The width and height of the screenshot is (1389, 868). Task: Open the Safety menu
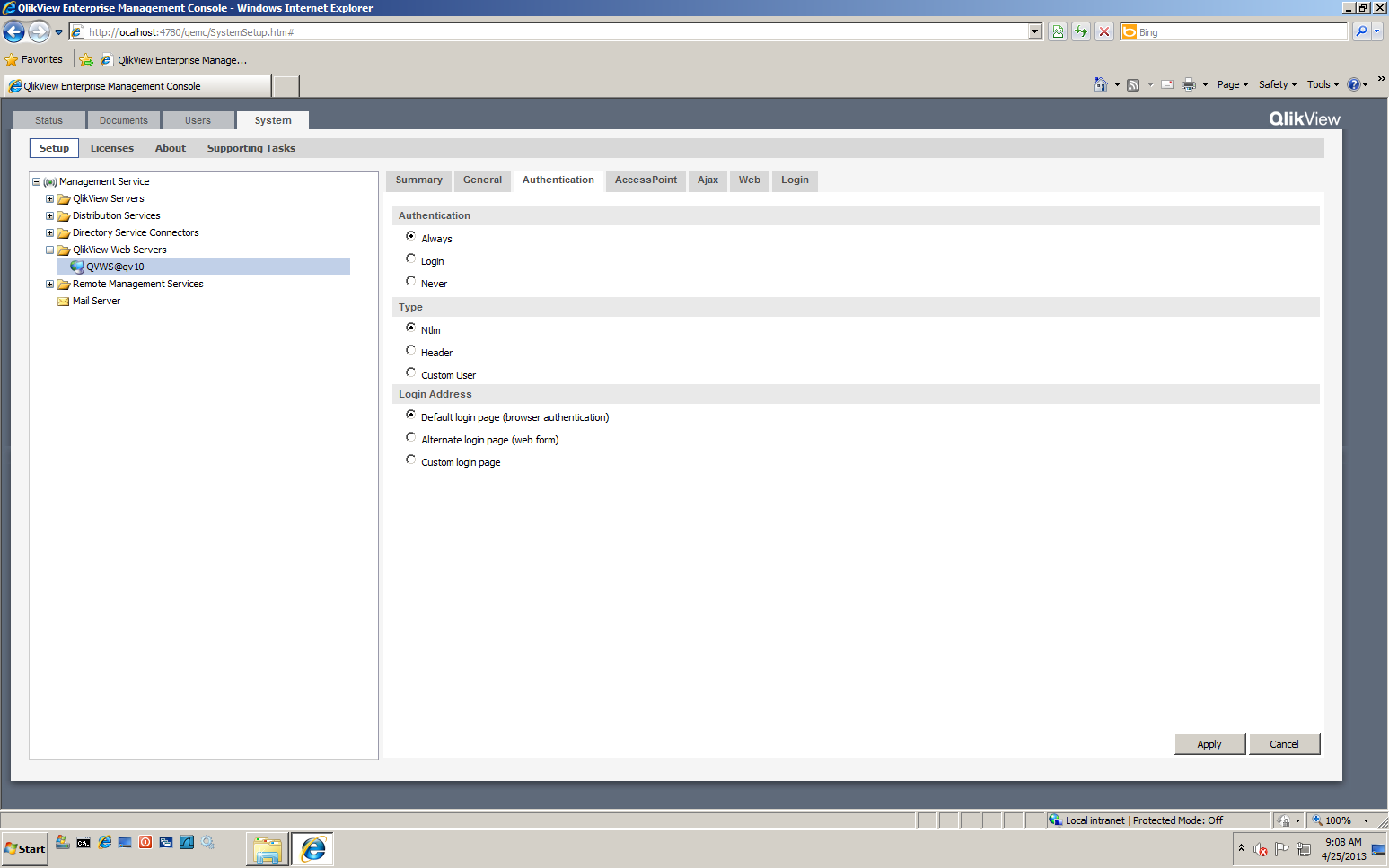tap(1277, 84)
